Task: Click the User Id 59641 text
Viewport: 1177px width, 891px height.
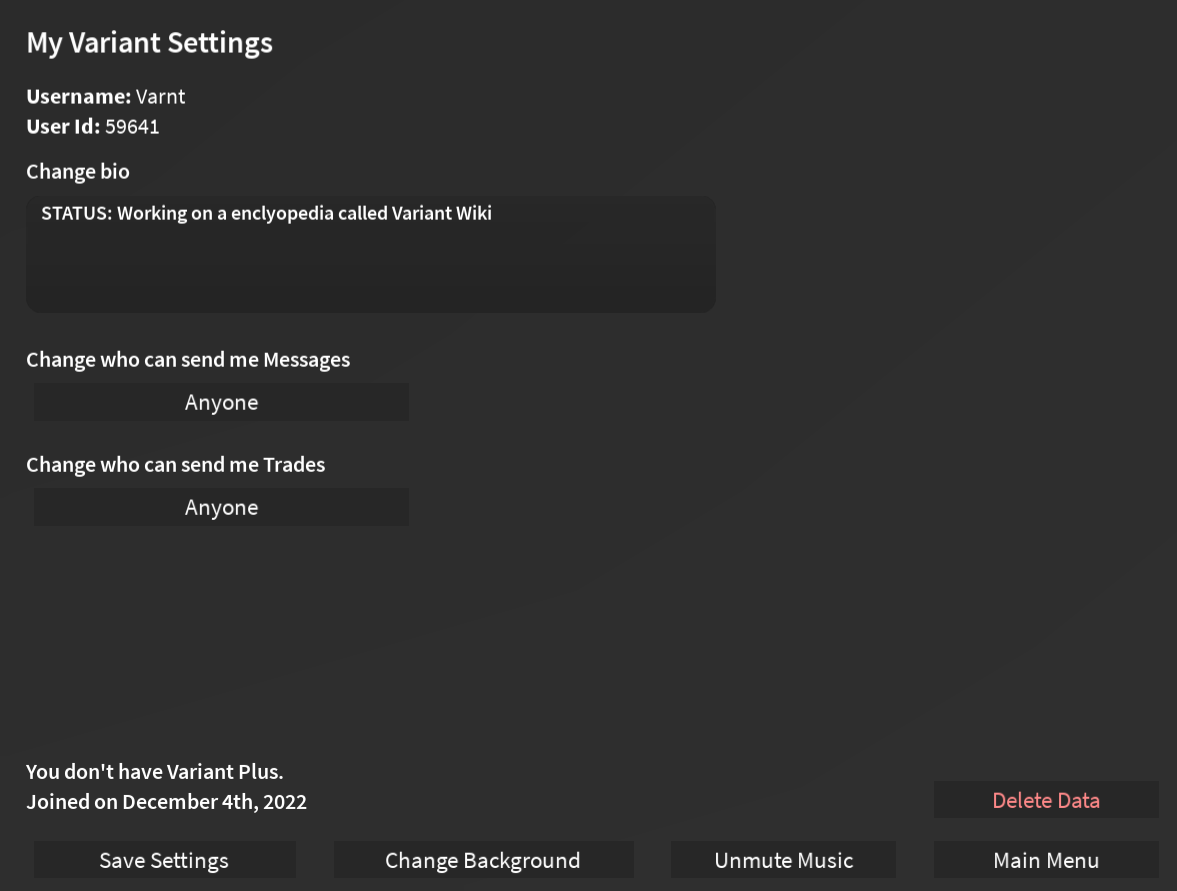Action: click(93, 126)
